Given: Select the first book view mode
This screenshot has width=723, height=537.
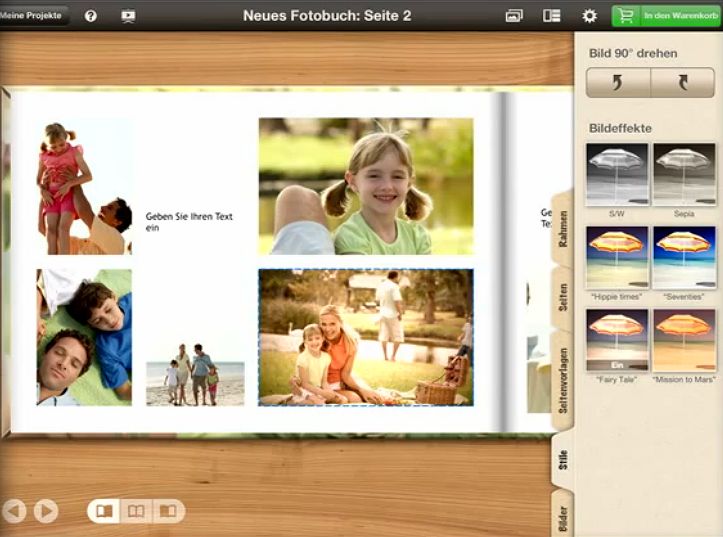Looking at the screenshot, I should [x=104, y=511].
